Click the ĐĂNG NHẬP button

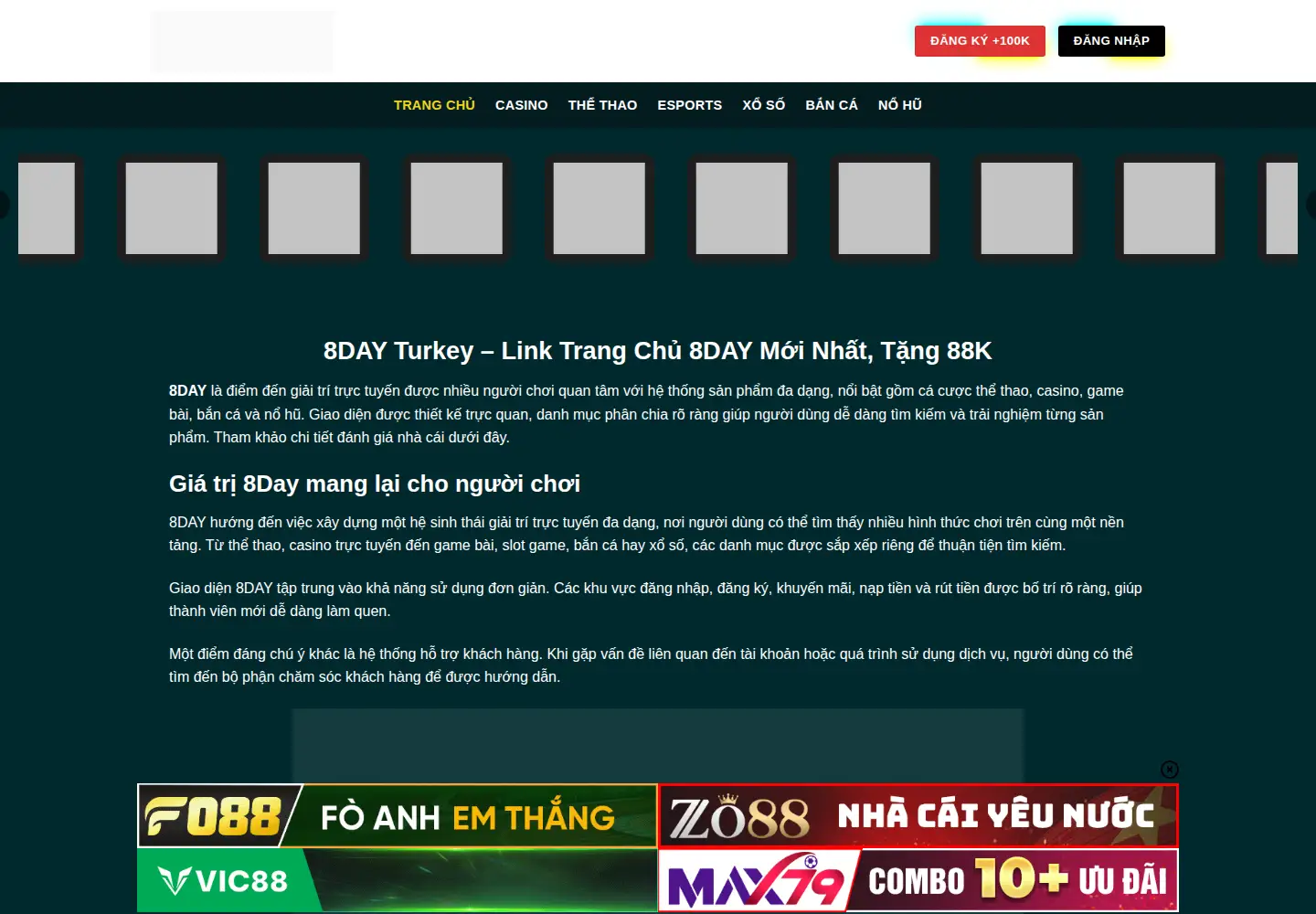tap(1111, 41)
